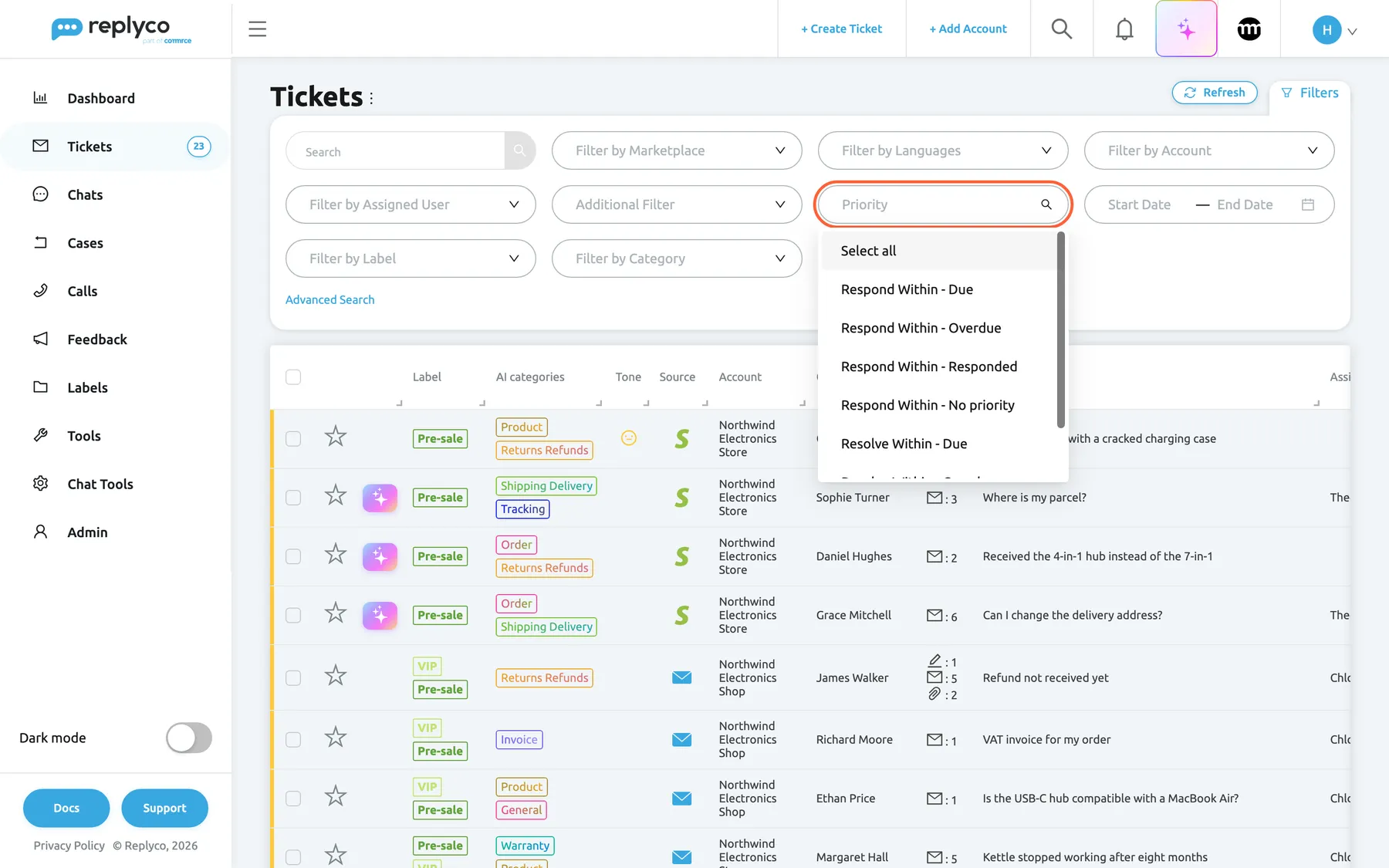Click the search box magnifier button
Image resolution: width=1389 pixels, height=868 pixels.
[520, 150]
